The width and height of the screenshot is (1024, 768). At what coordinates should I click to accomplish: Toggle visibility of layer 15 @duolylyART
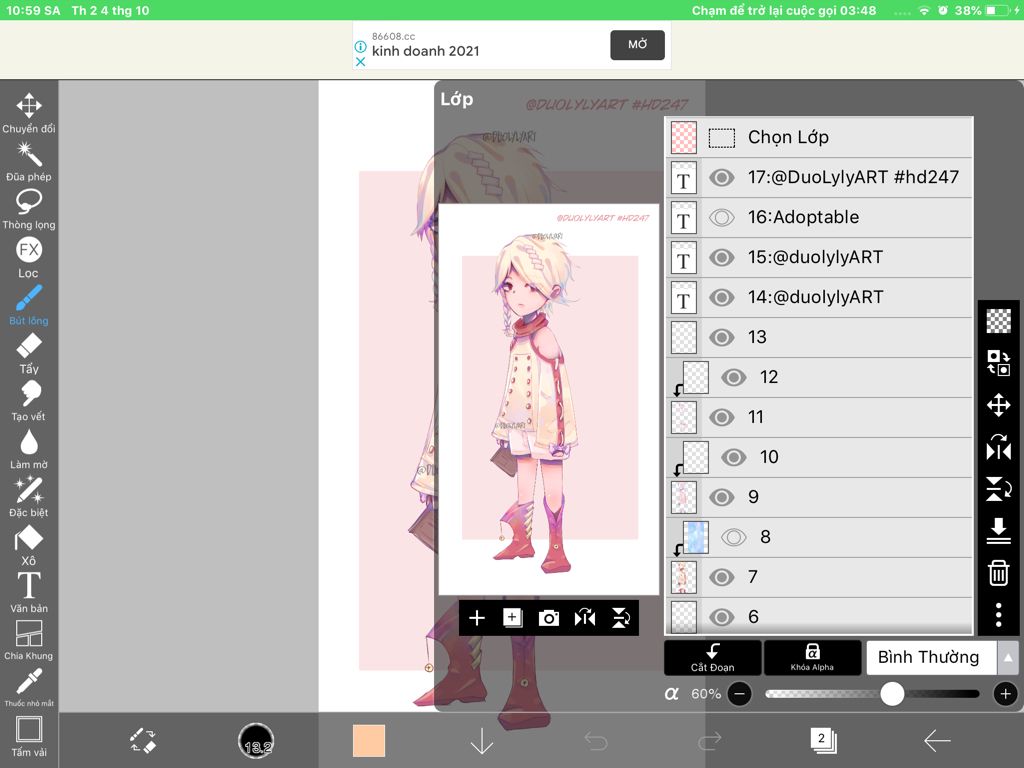point(722,257)
